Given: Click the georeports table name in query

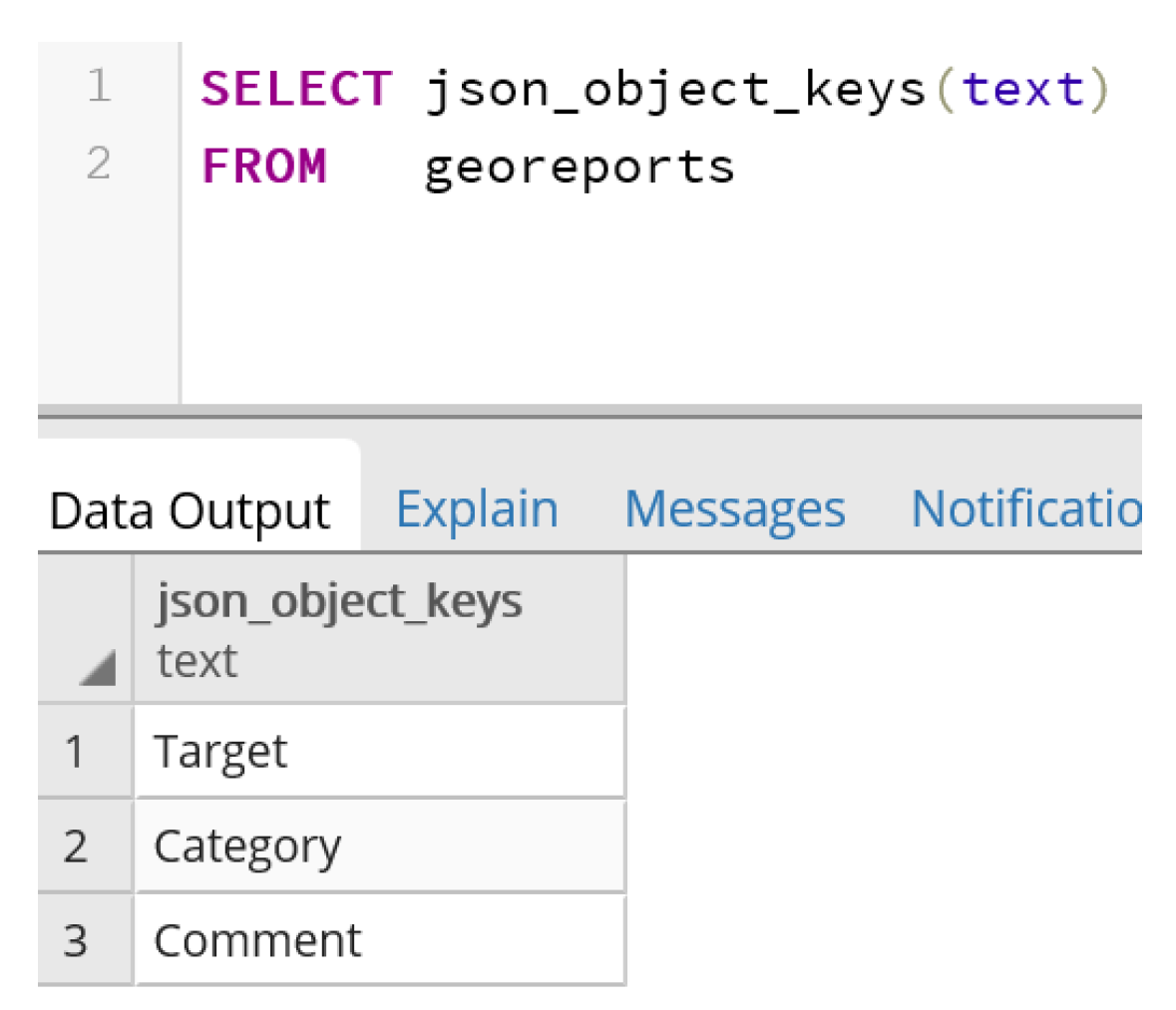Looking at the screenshot, I should coord(579,167).
